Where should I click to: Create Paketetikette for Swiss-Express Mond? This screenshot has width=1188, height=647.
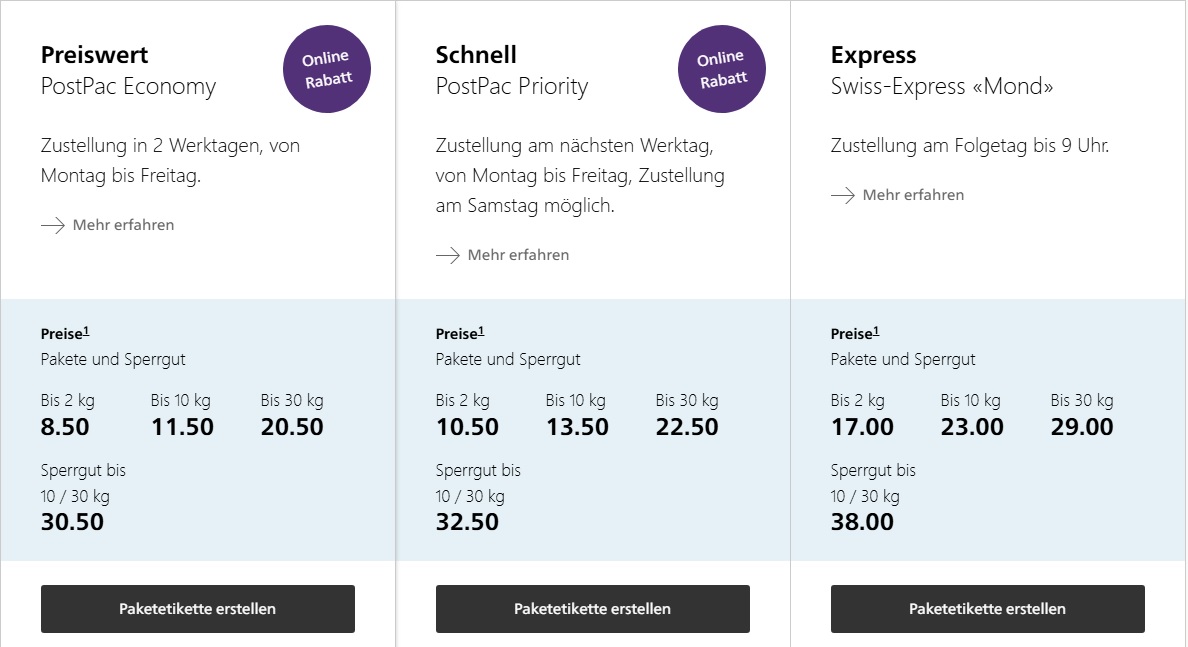tap(987, 609)
